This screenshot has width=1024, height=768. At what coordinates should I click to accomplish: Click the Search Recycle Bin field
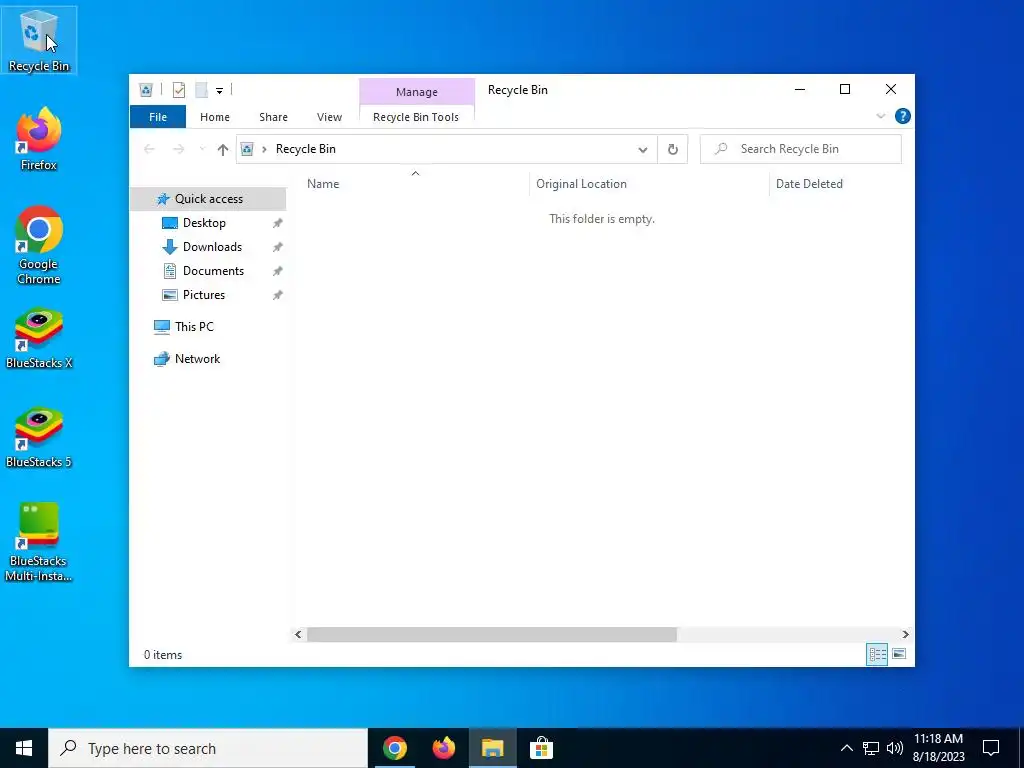tap(801, 149)
